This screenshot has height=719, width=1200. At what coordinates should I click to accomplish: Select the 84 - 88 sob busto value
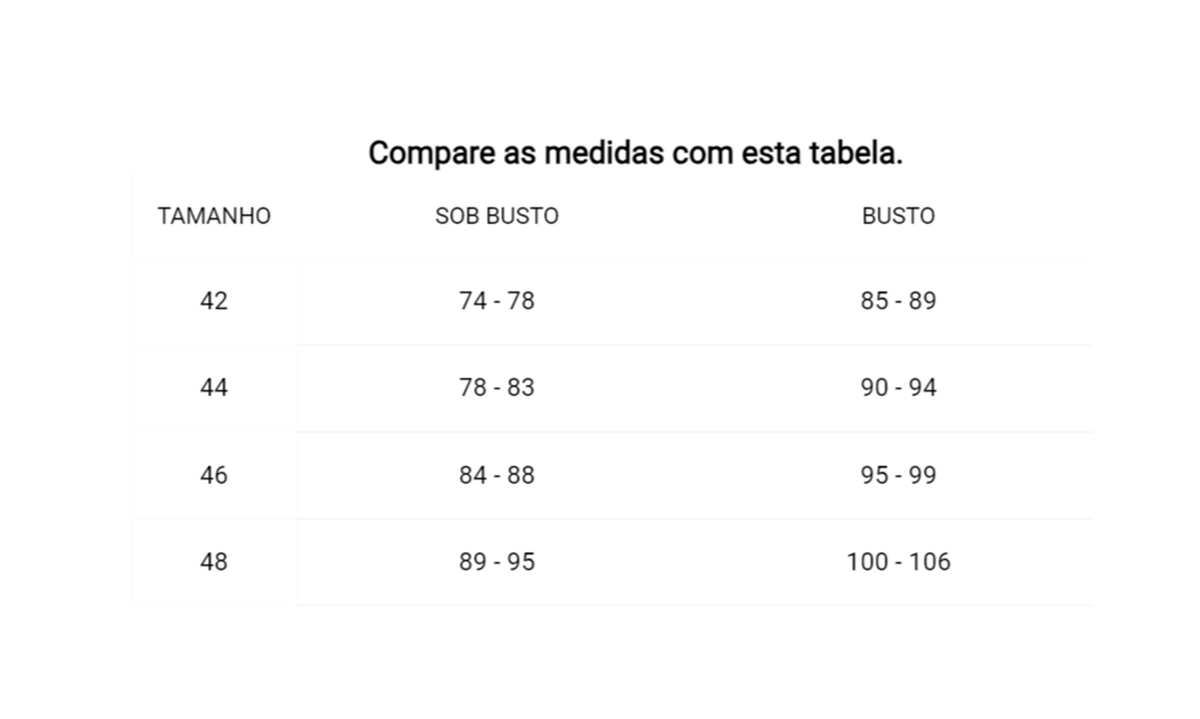(497, 475)
